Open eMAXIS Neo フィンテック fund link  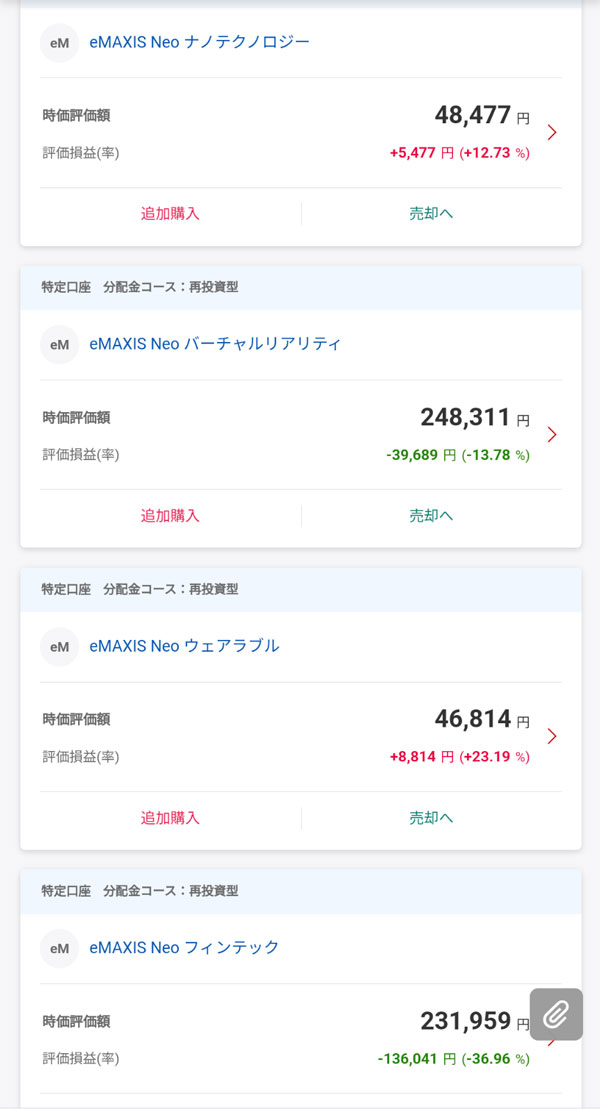coord(184,947)
